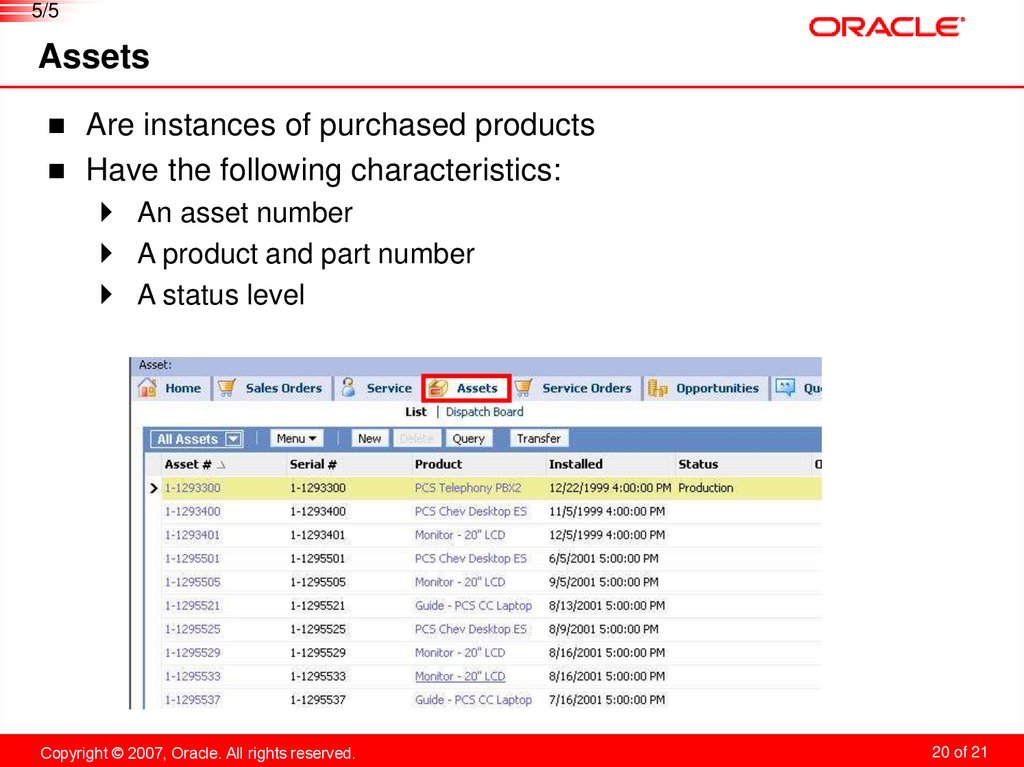
Task: Select the List view link
Action: point(415,412)
